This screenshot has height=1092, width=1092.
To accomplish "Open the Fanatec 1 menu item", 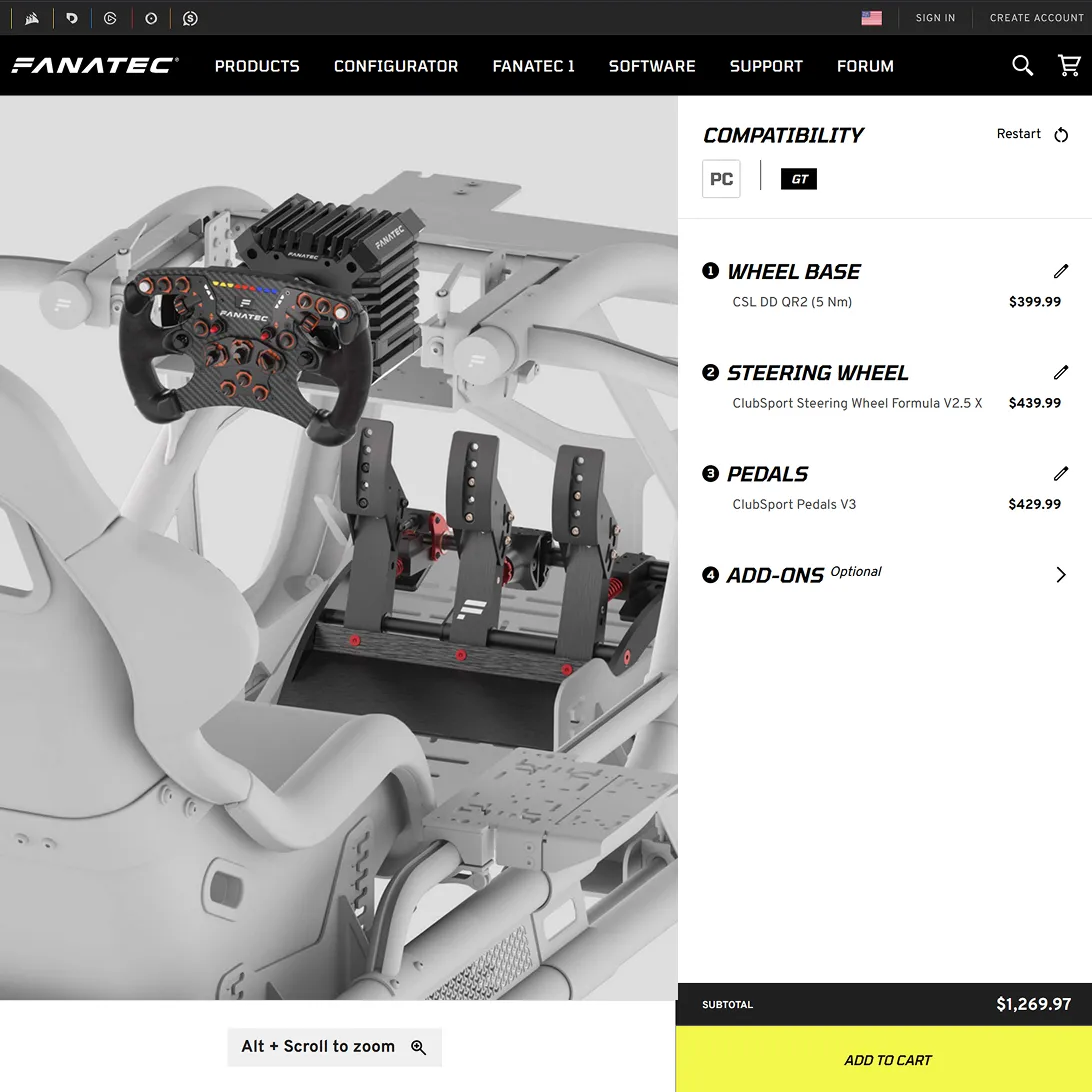I will (533, 66).
